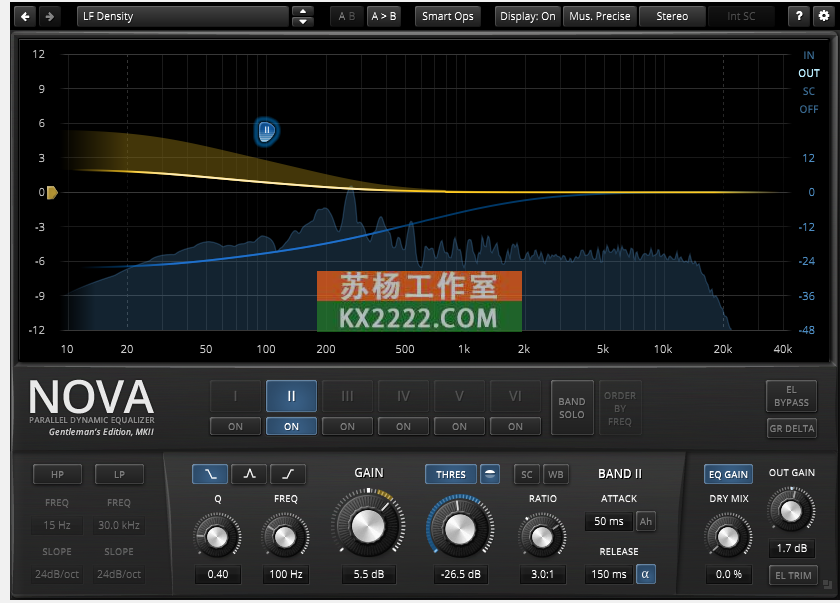Toggle ON for band I
This screenshot has height=603, width=840.
point(235,426)
